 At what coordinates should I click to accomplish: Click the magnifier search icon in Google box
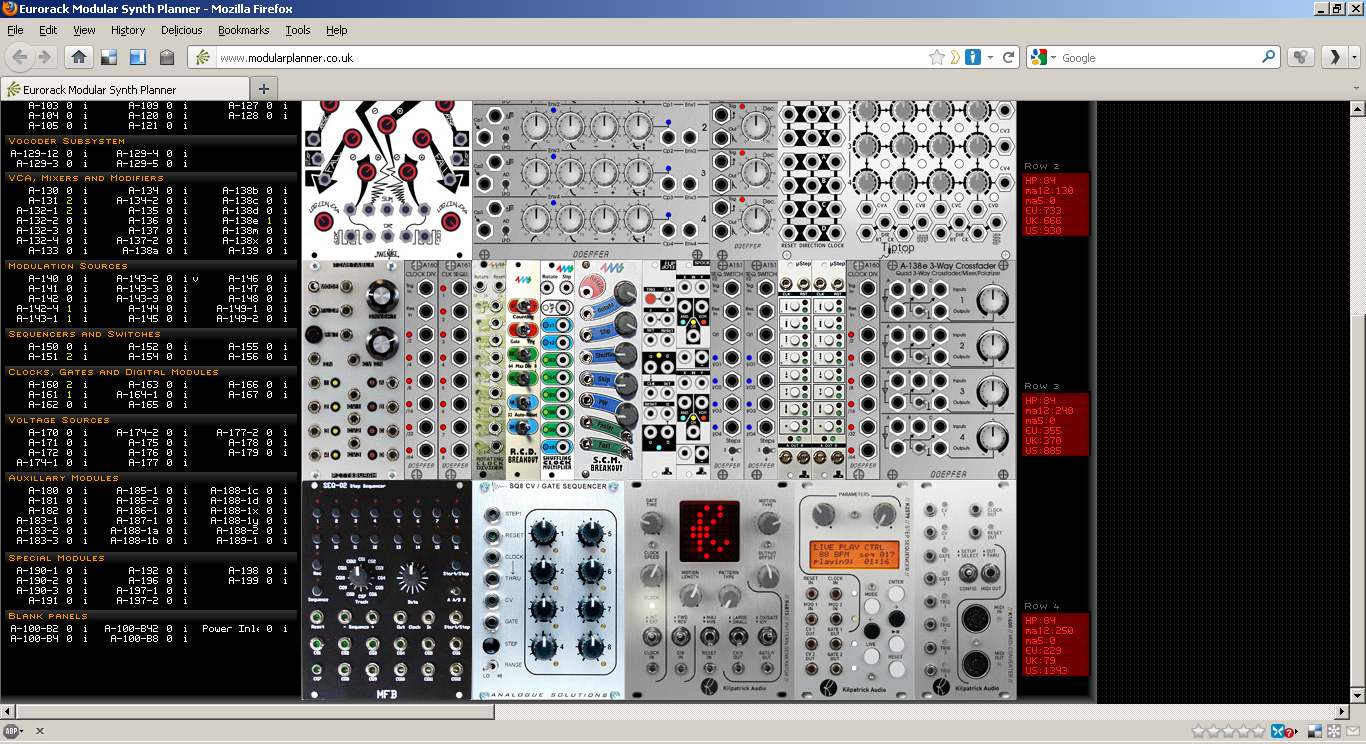pyautogui.click(x=1268, y=58)
